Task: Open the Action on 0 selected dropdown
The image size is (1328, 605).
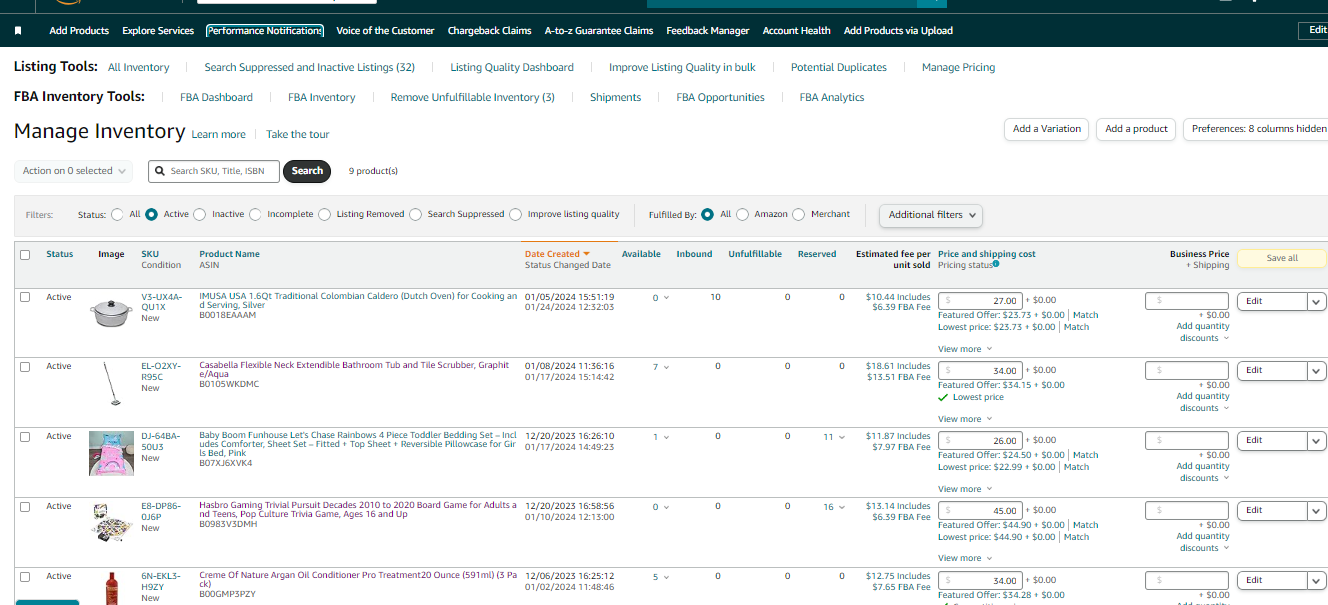Action: click(74, 171)
